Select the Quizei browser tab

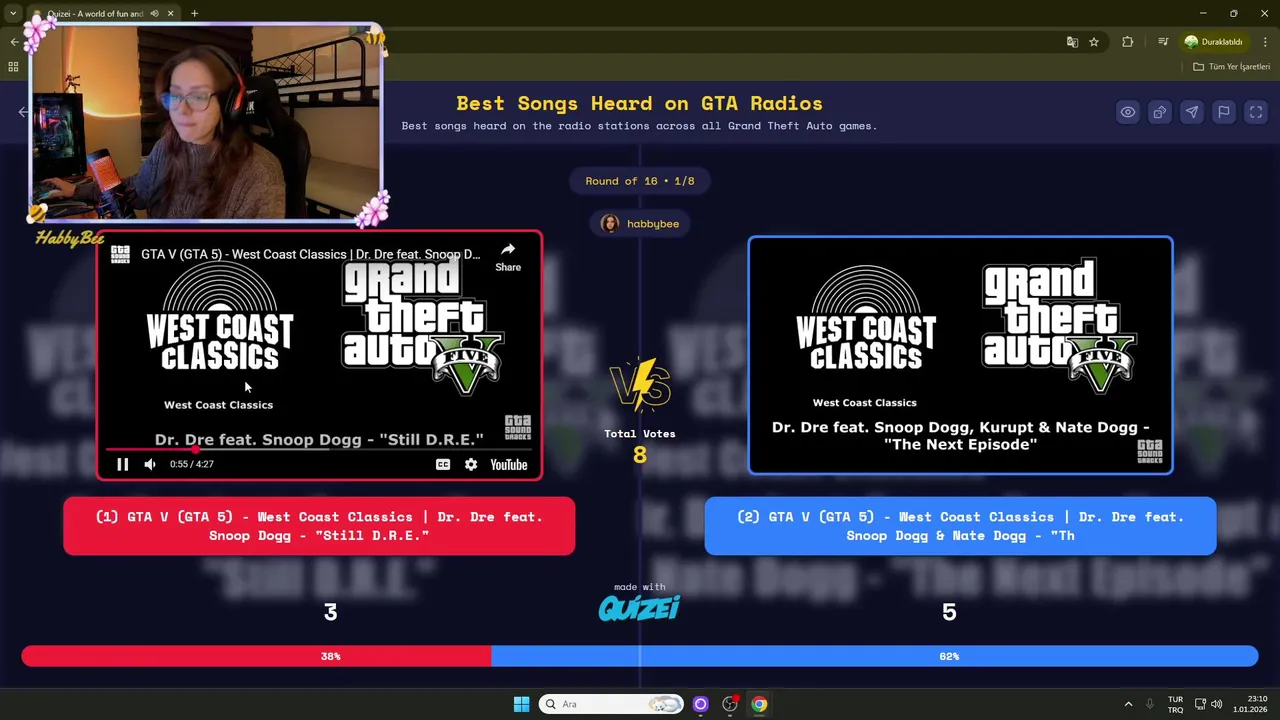[105, 13]
